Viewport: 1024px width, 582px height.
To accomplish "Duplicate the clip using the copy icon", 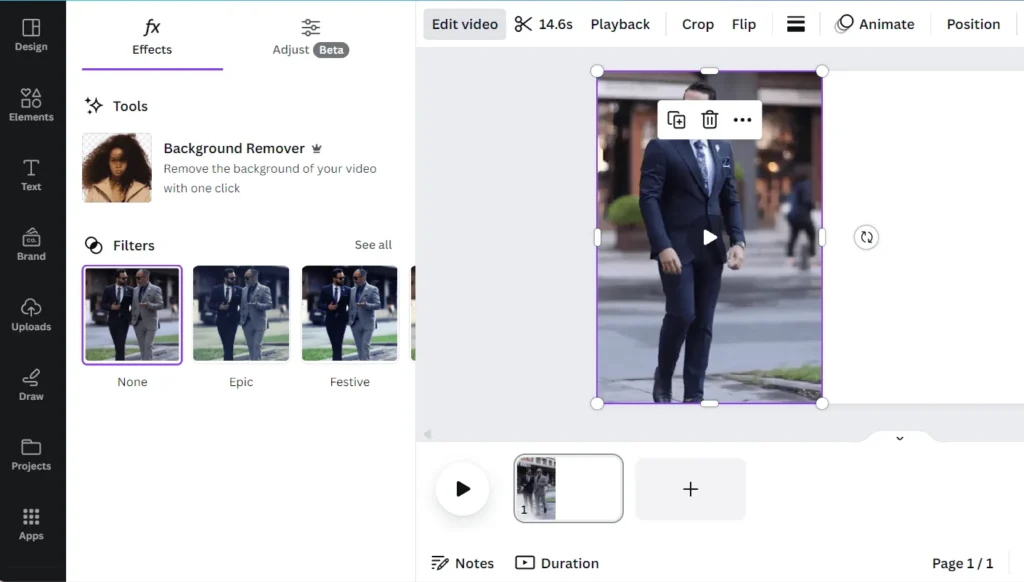I will (676, 118).
